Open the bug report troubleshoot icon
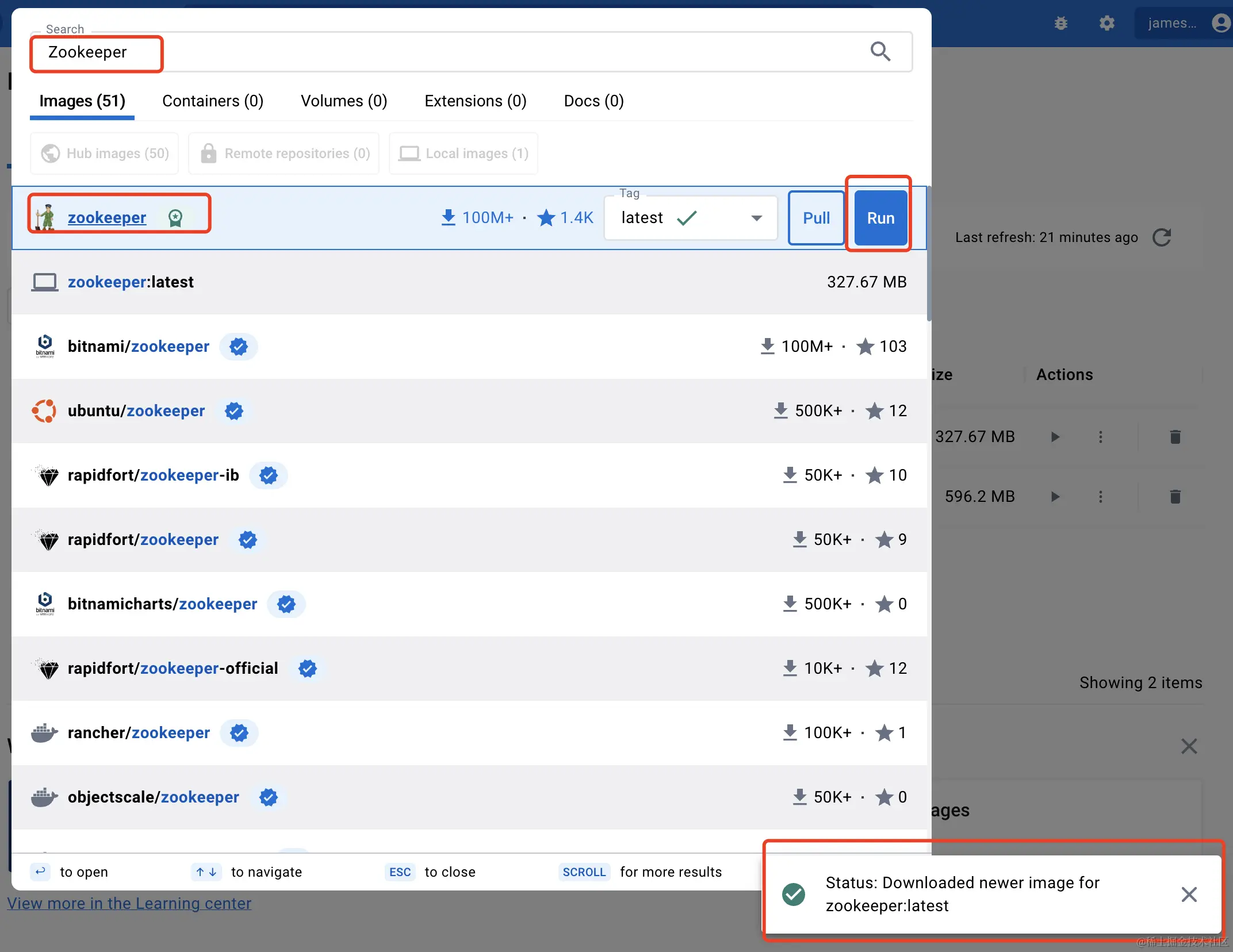The width and height of the screenshot is (1233, 952). tap(1061, 24)
